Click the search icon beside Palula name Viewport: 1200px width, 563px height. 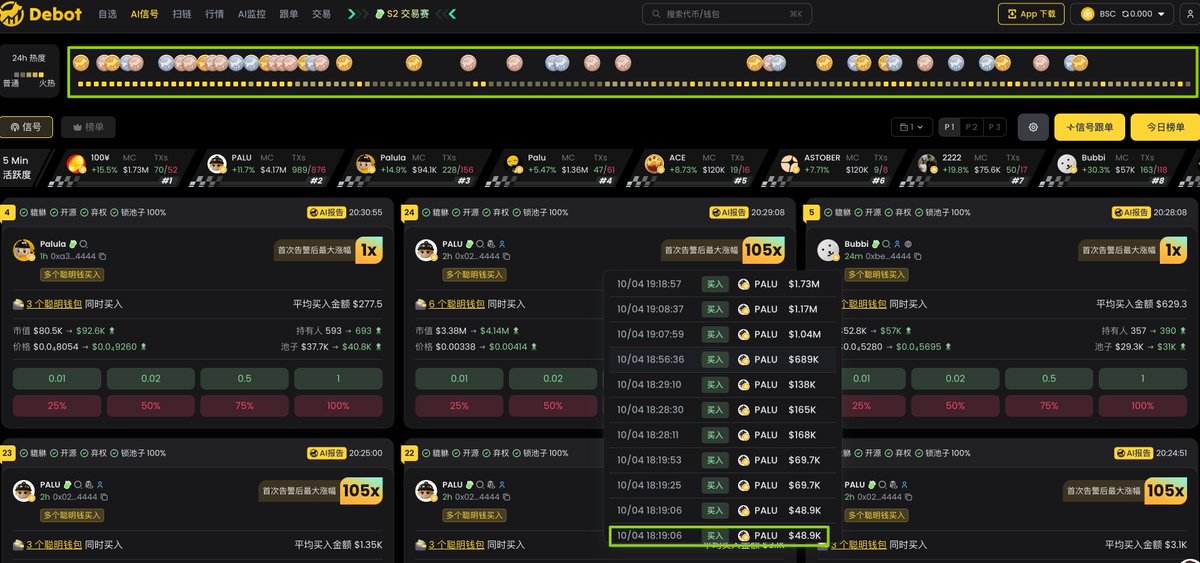(85, 244)
